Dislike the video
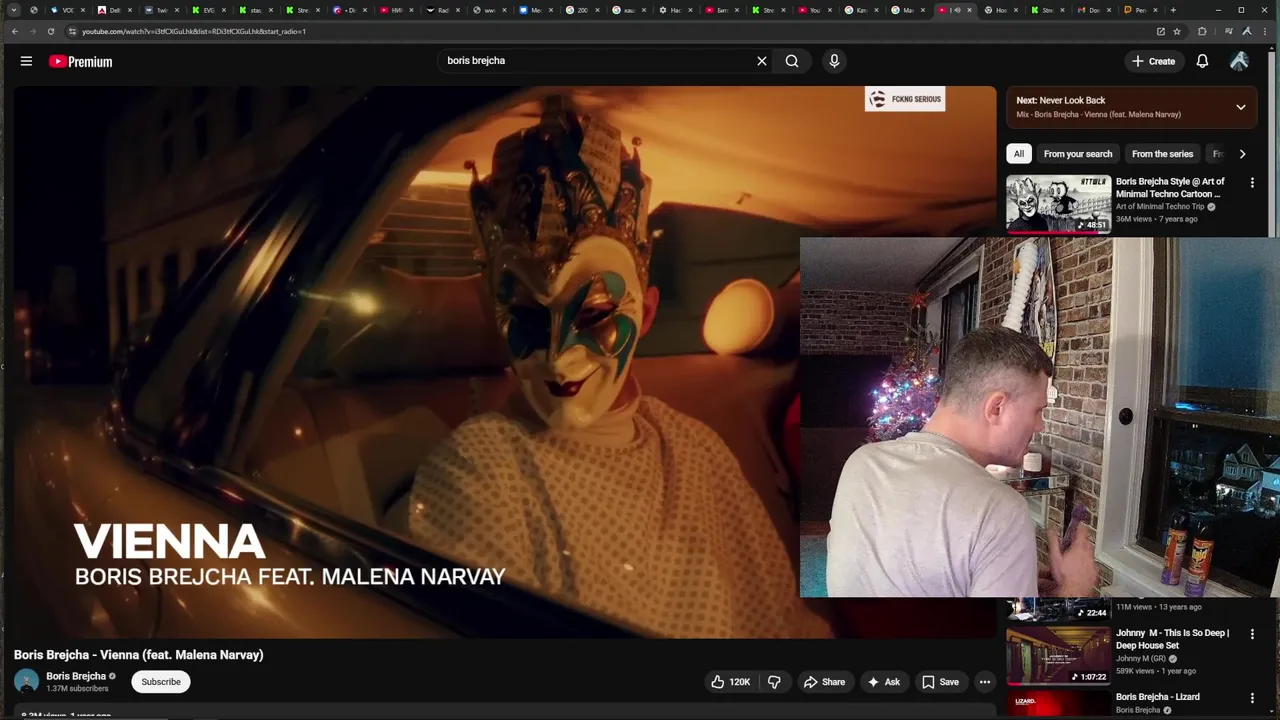Screen dimensions: 1280x720 coord(775,682)
